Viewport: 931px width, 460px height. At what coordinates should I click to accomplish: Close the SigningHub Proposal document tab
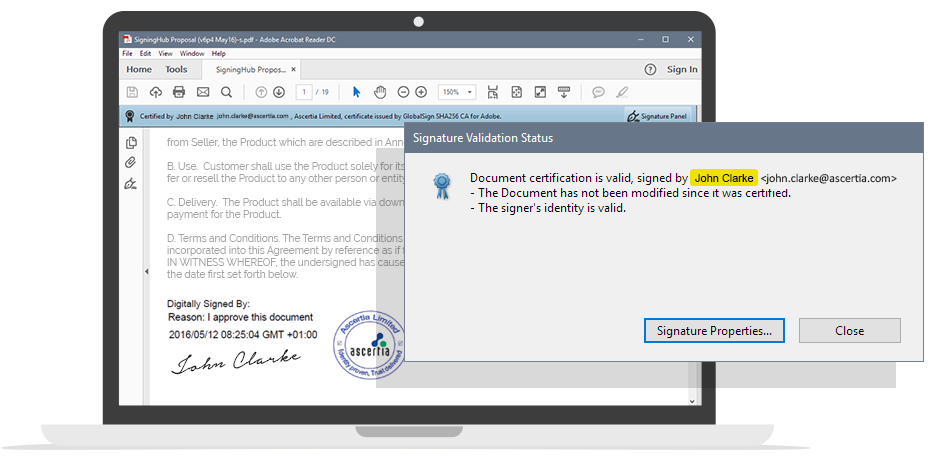296,69
